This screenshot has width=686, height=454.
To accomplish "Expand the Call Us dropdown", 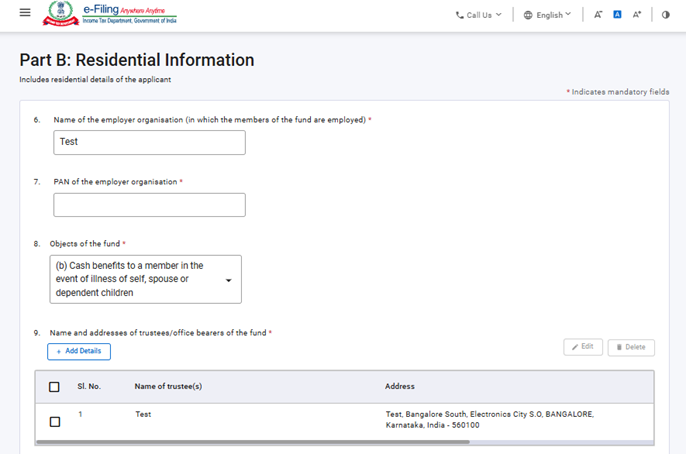I will click(x=479, y=15).
